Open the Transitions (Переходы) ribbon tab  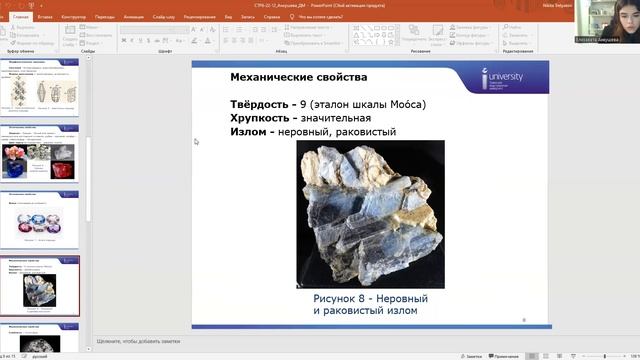click(x=104, y=17)
